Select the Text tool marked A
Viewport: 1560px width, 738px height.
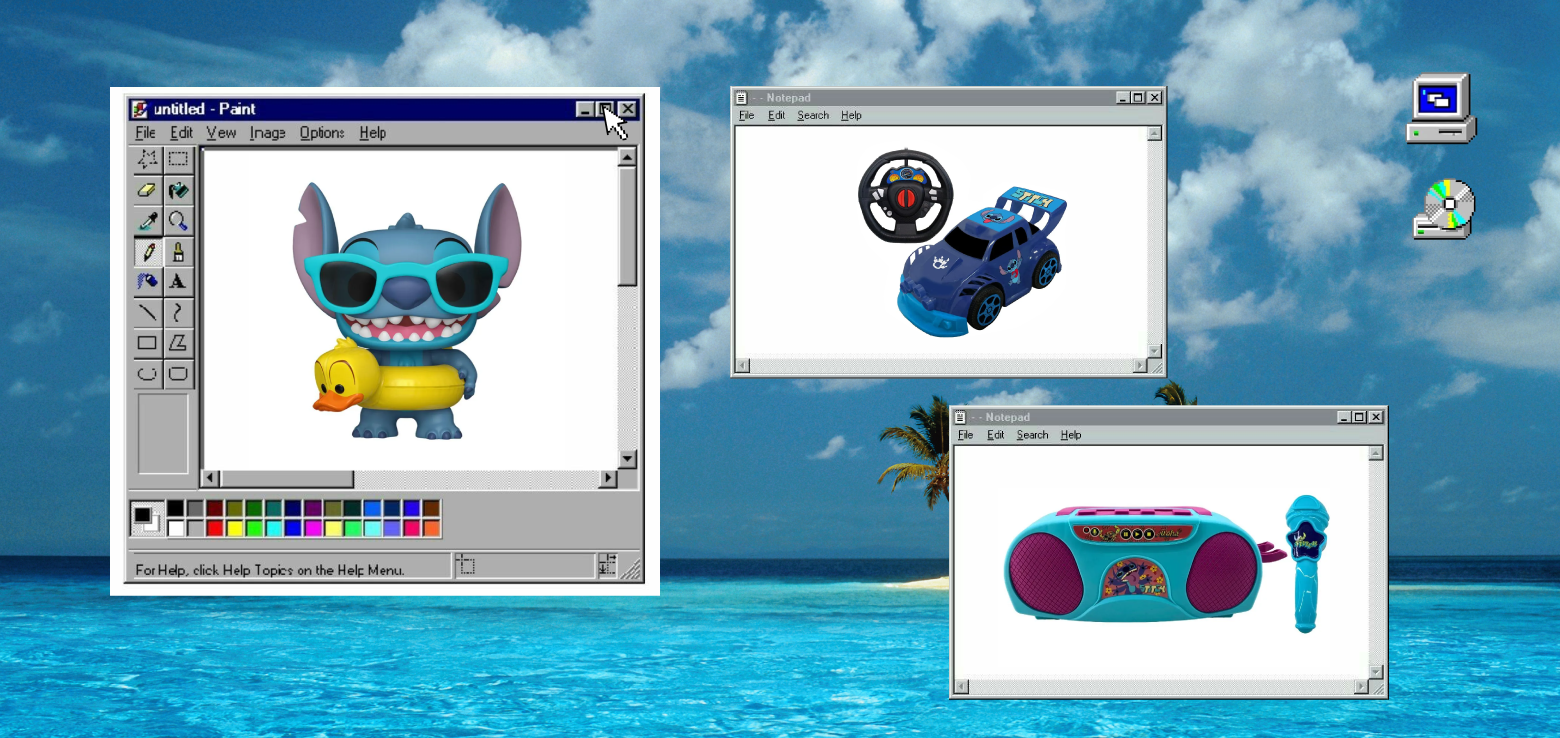178,282
